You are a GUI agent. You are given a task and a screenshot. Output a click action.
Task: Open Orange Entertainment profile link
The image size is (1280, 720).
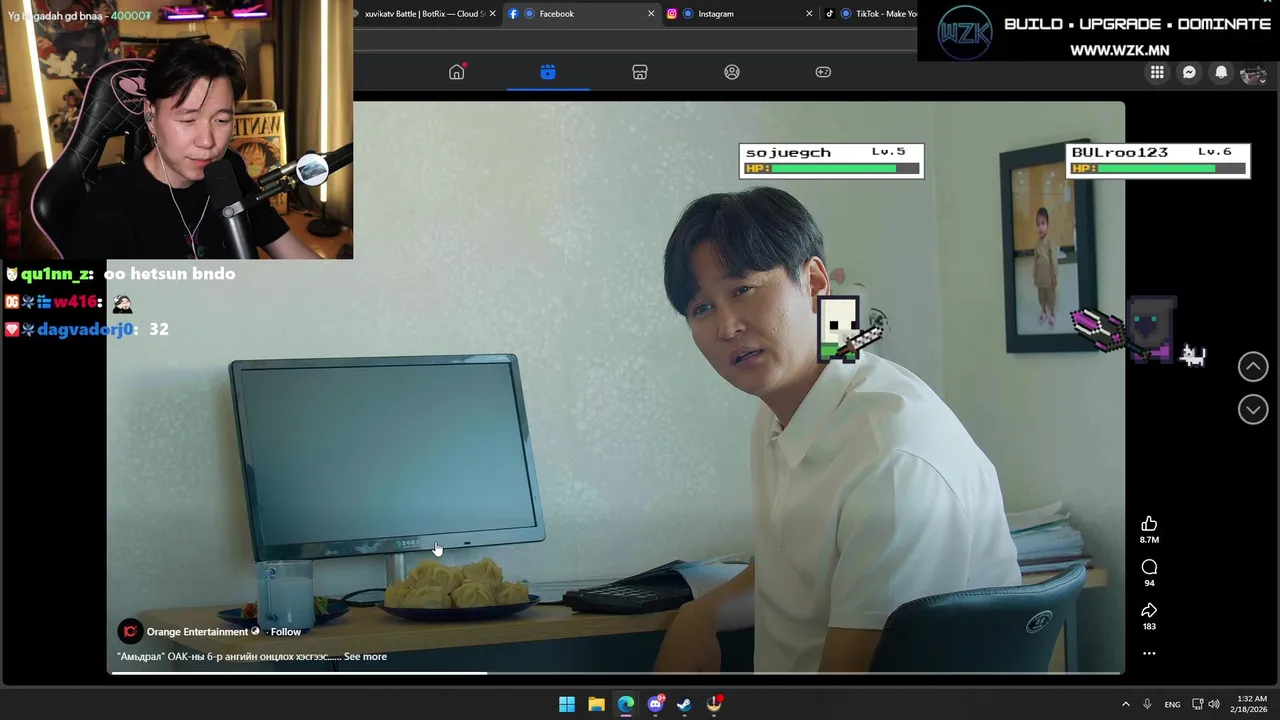click(x=197, y=632)
